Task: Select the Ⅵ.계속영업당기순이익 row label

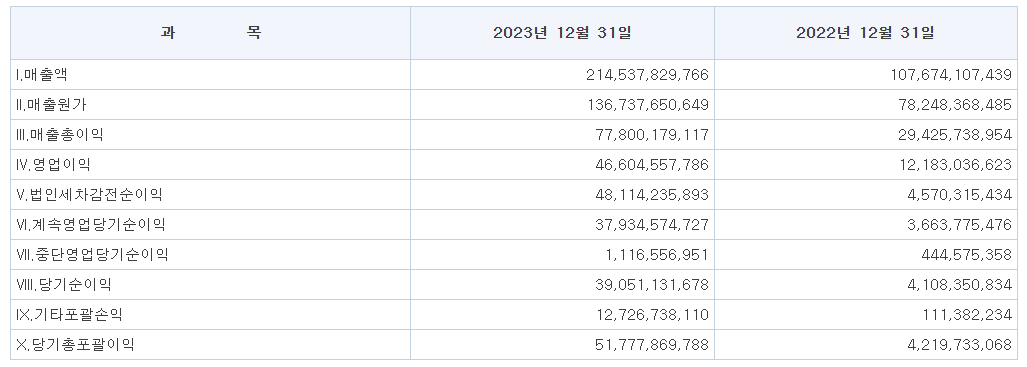Action: click(x=90, y=225)
